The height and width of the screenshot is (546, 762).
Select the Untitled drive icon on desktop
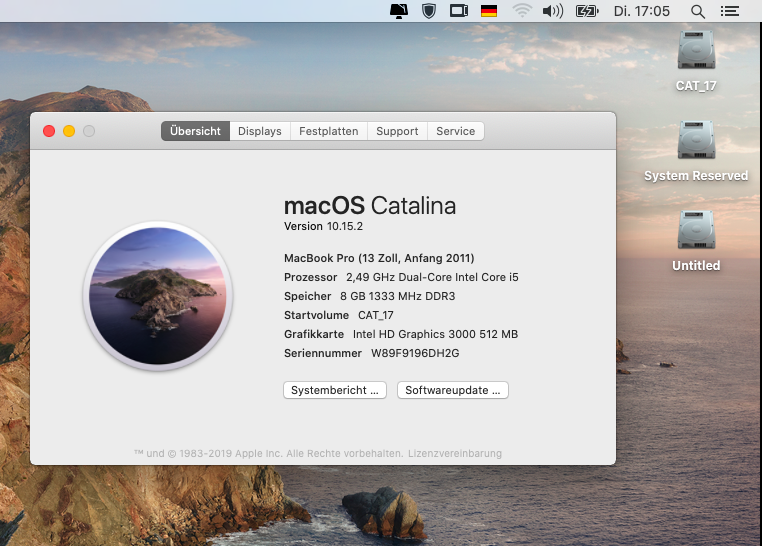[696, 229]
